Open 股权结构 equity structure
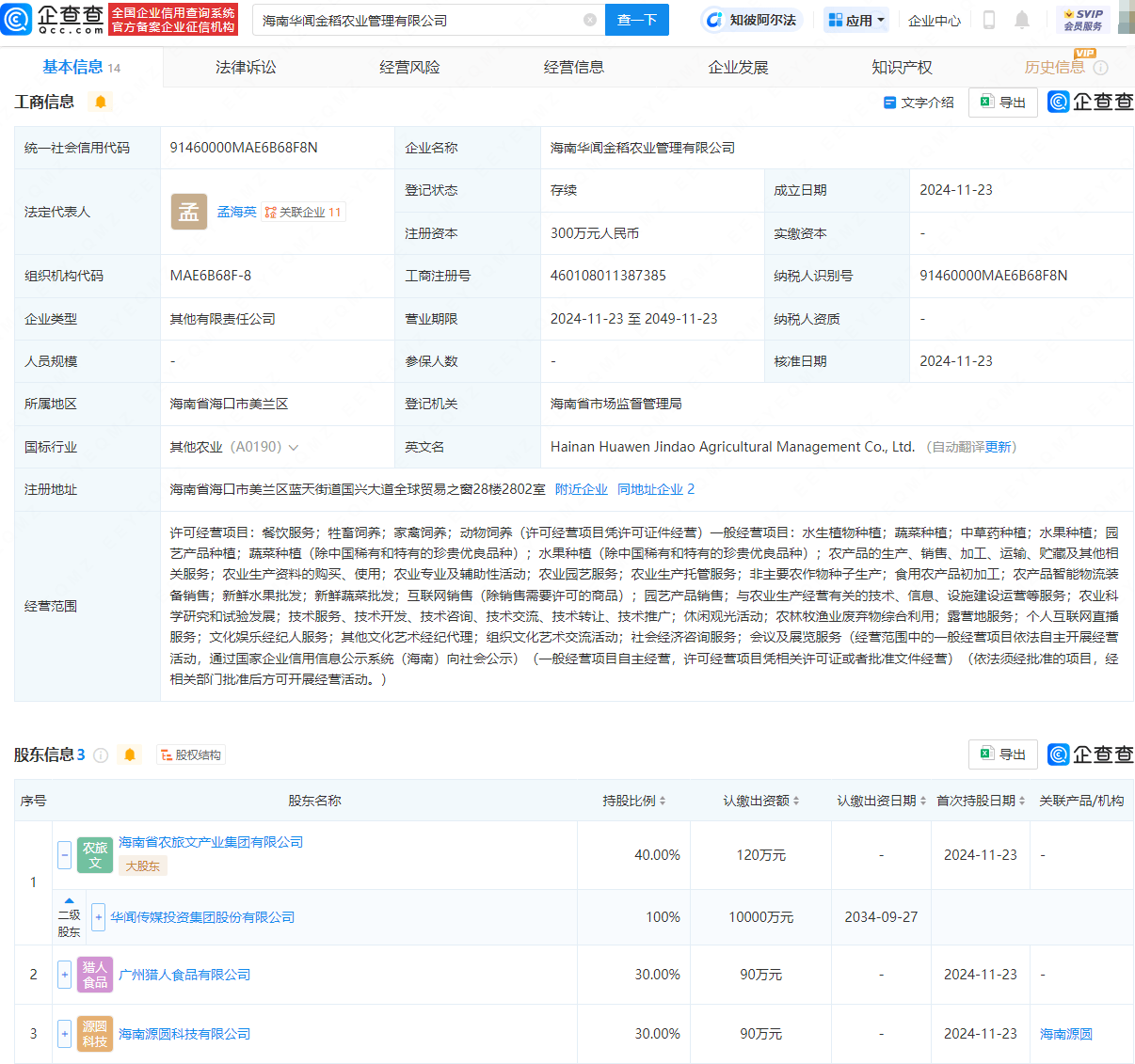 [x=191, y=754]
